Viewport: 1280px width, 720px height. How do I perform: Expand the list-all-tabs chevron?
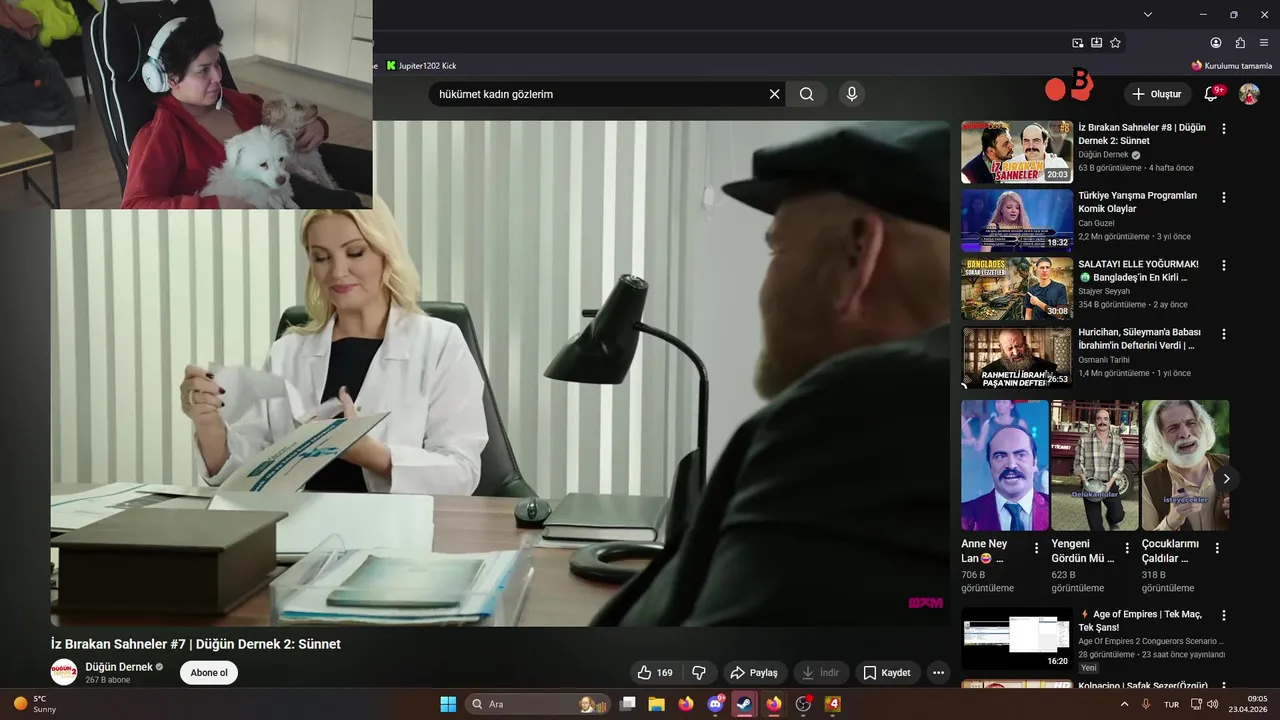tap(1148, 14)
